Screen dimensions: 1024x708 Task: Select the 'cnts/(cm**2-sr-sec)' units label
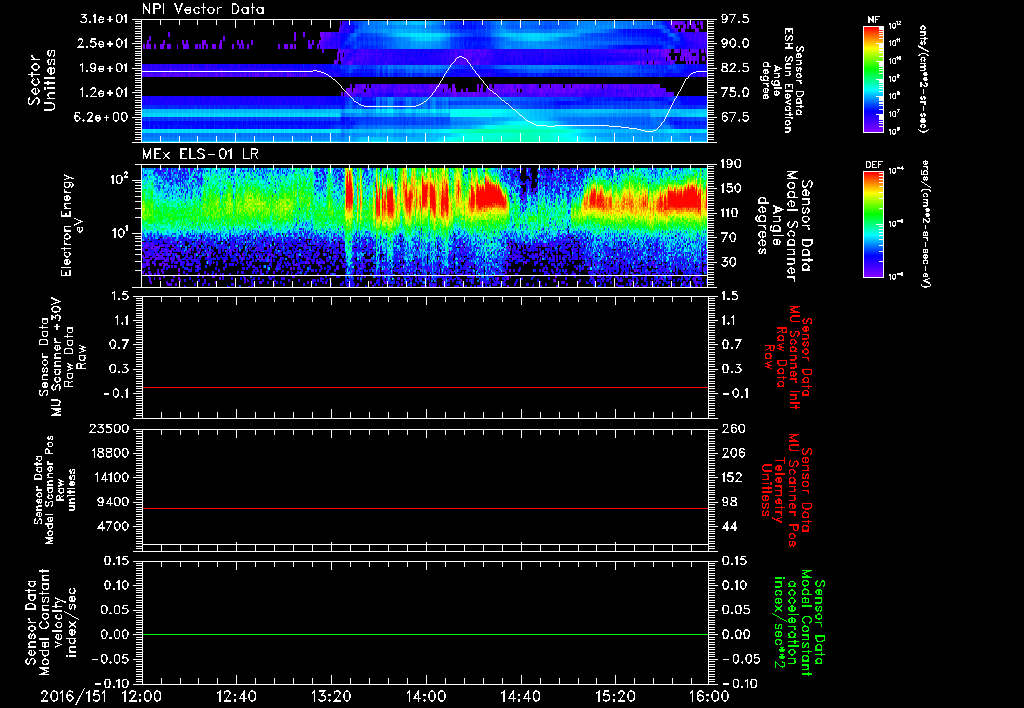(922, 78)
